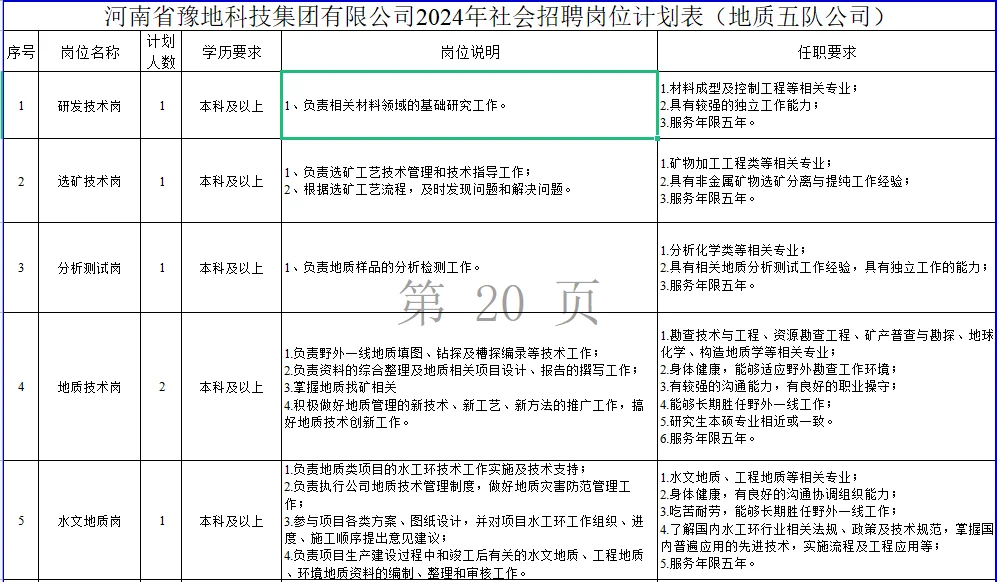Select the 水文地质、工程地质 requirements cell
Screen dimensions: 997x582
[827, 521]
